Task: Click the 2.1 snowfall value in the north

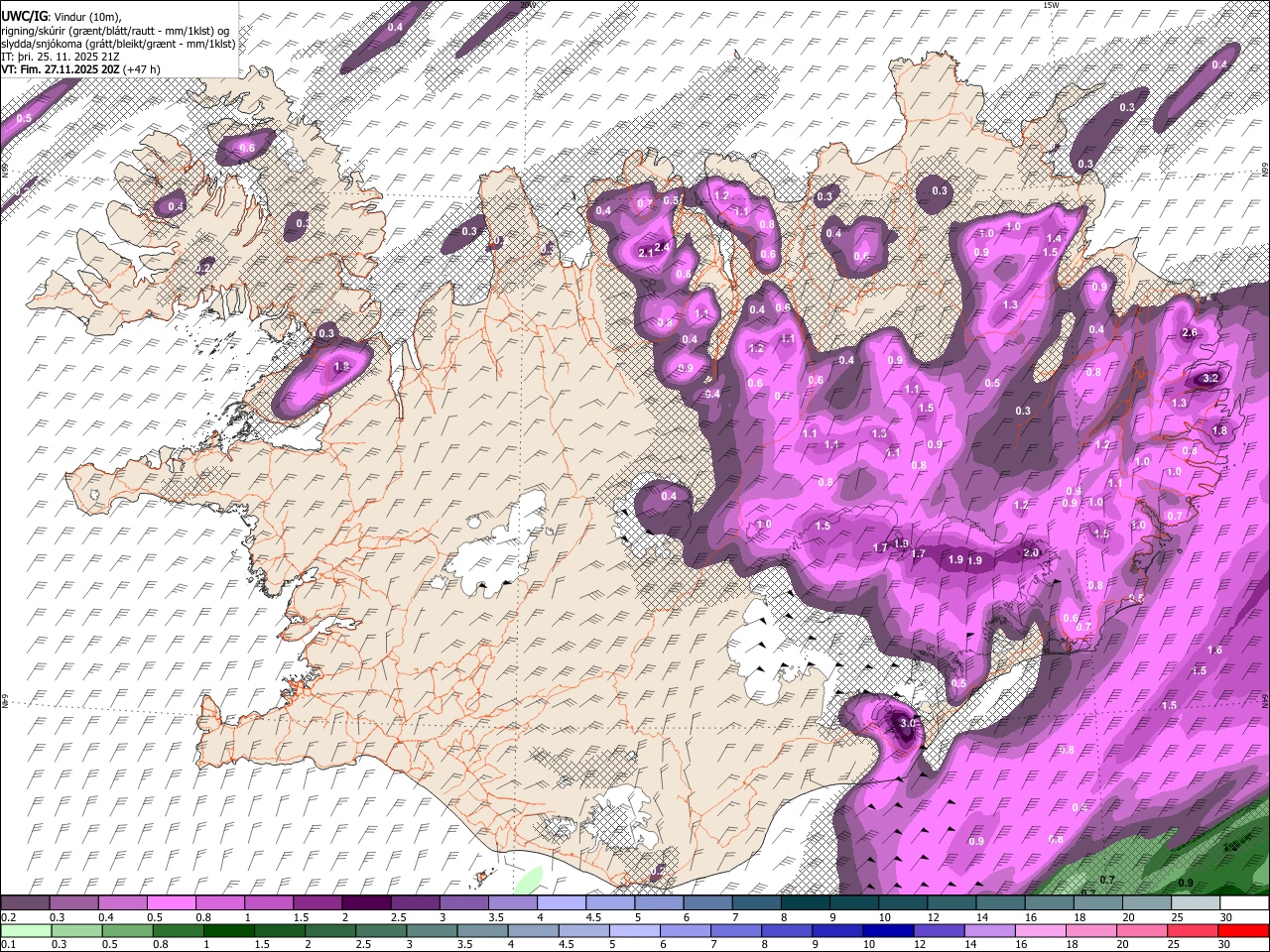Action: click(x=645, y=254)
